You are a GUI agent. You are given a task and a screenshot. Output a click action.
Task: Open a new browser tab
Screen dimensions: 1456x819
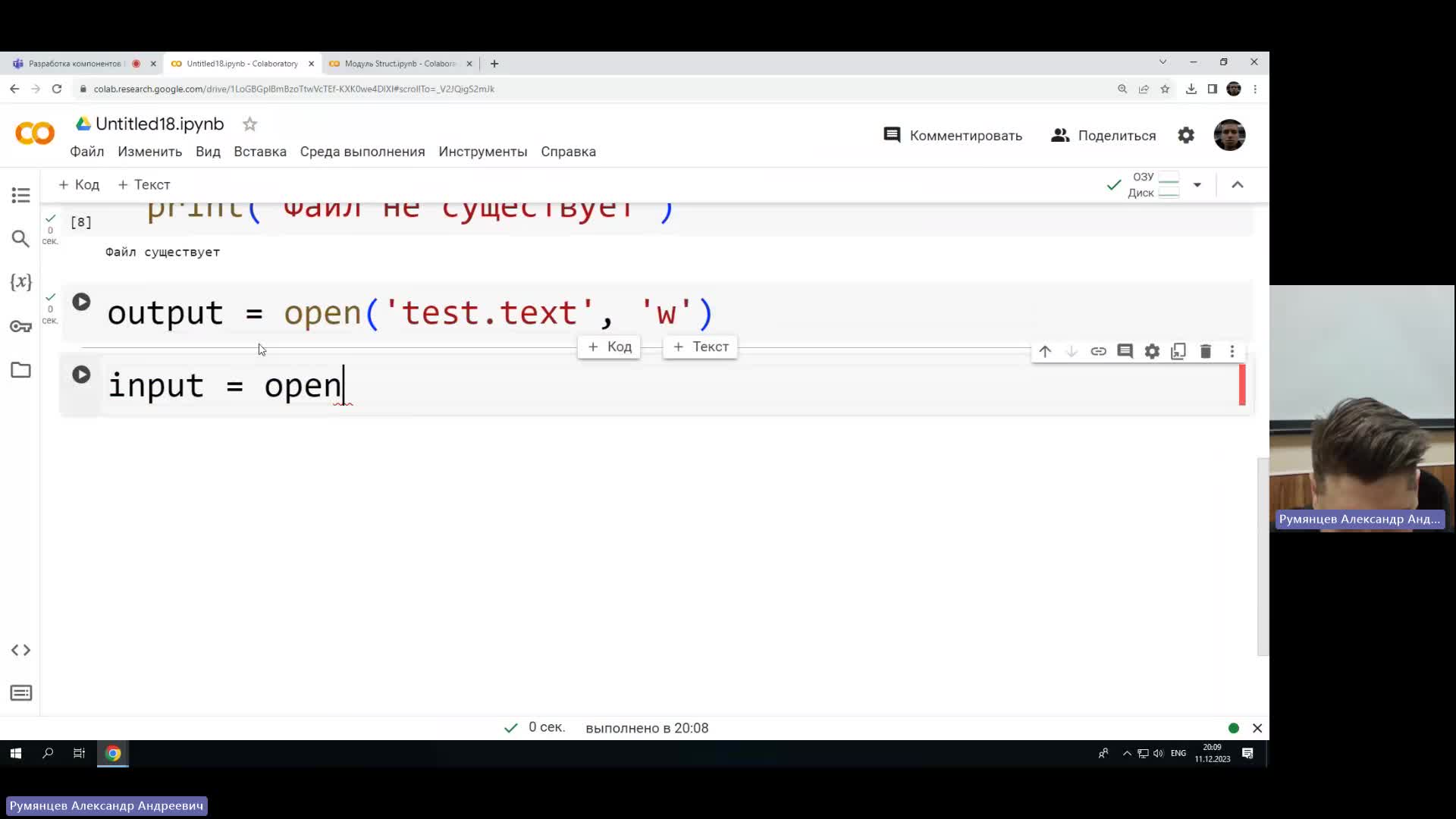494,64
